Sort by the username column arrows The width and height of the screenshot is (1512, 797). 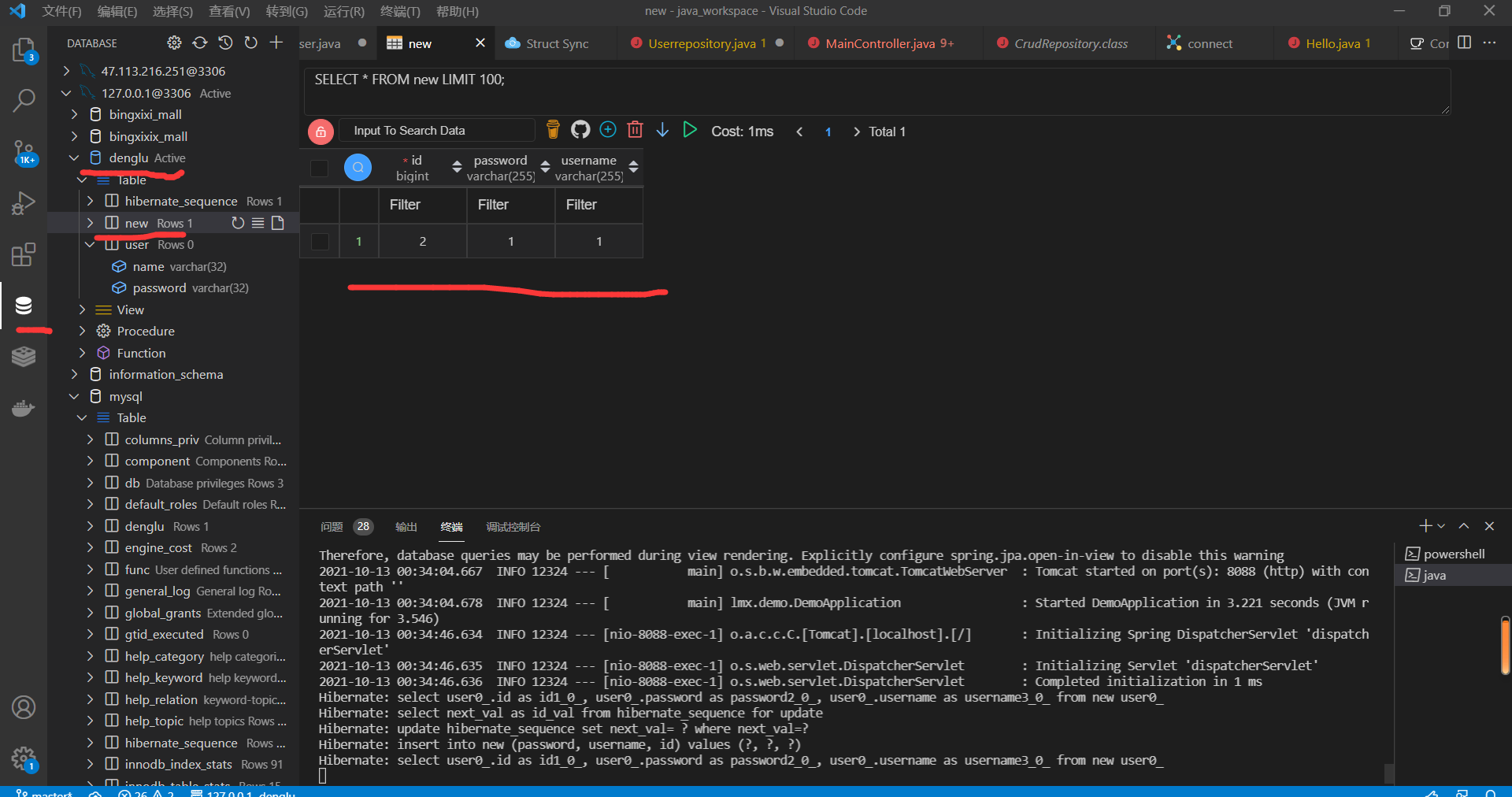pos(634,167)
